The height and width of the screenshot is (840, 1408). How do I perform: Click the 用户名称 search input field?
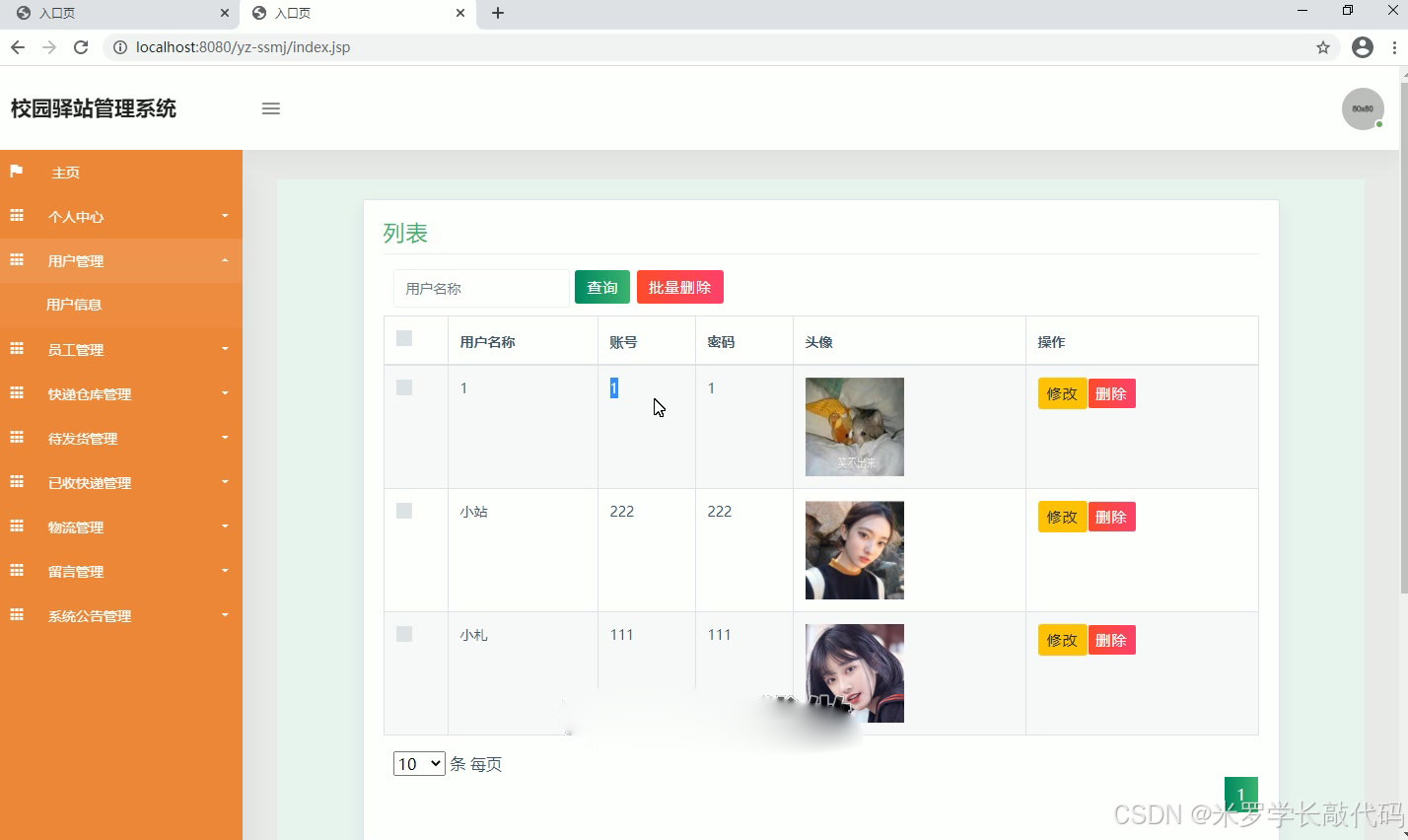click(x=481, y=288)
